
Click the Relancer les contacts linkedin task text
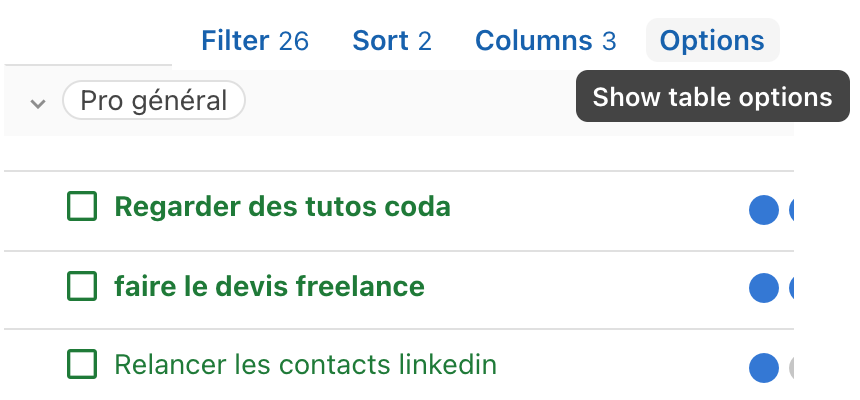coord(305,365)
